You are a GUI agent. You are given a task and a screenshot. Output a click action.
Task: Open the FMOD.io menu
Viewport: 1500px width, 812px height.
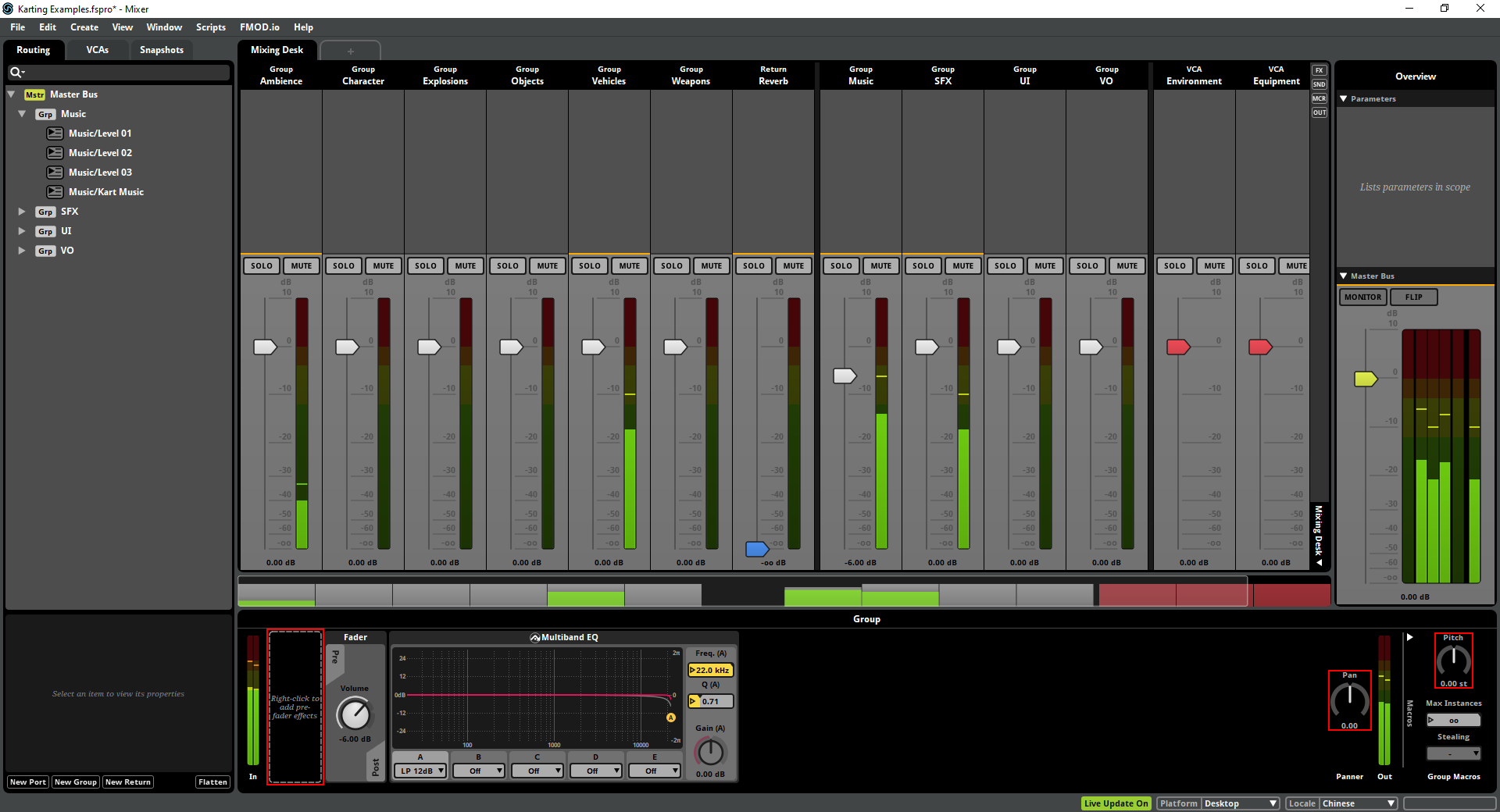[259, 27]
